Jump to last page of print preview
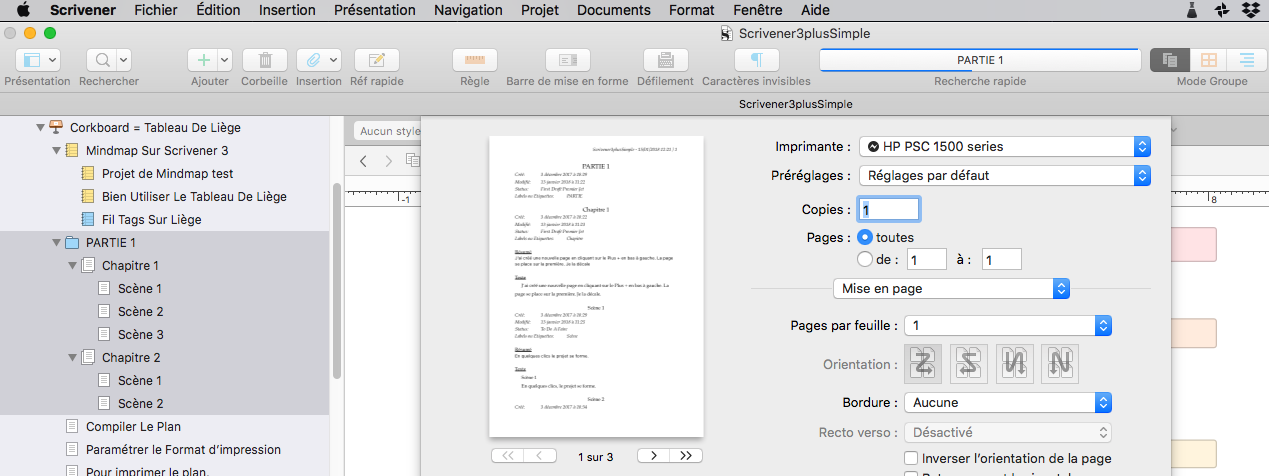The height and width of the screenshot is (476, 1269). [685, 456]
